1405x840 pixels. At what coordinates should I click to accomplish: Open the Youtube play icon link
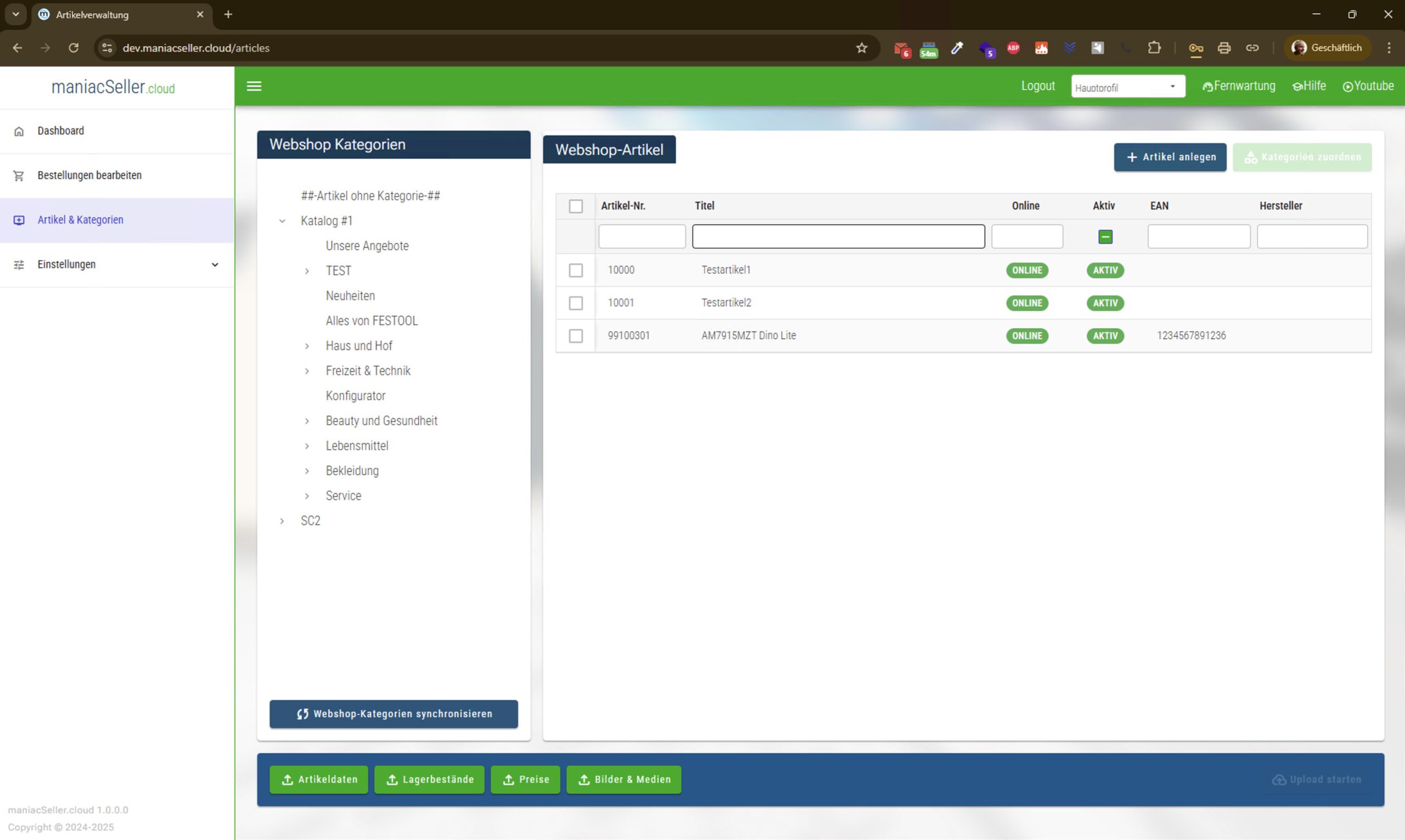(1348, 87)
